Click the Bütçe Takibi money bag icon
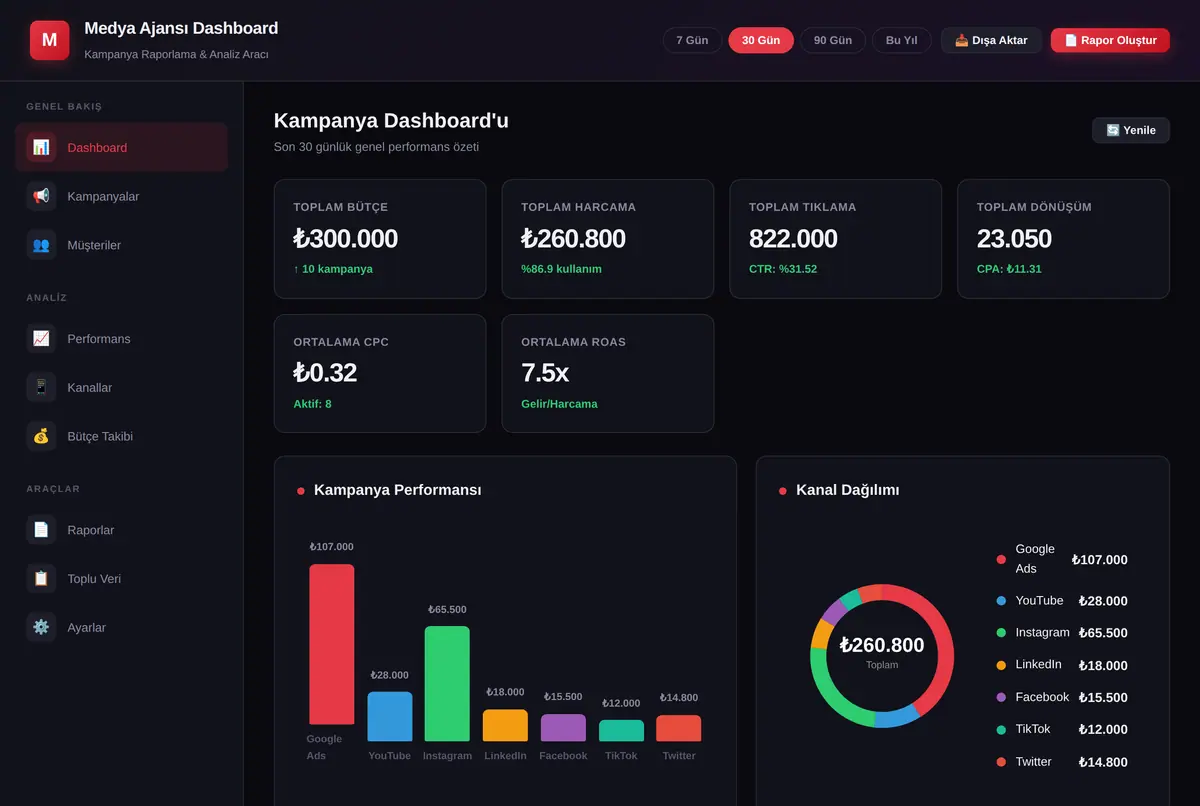 point(41,436)
